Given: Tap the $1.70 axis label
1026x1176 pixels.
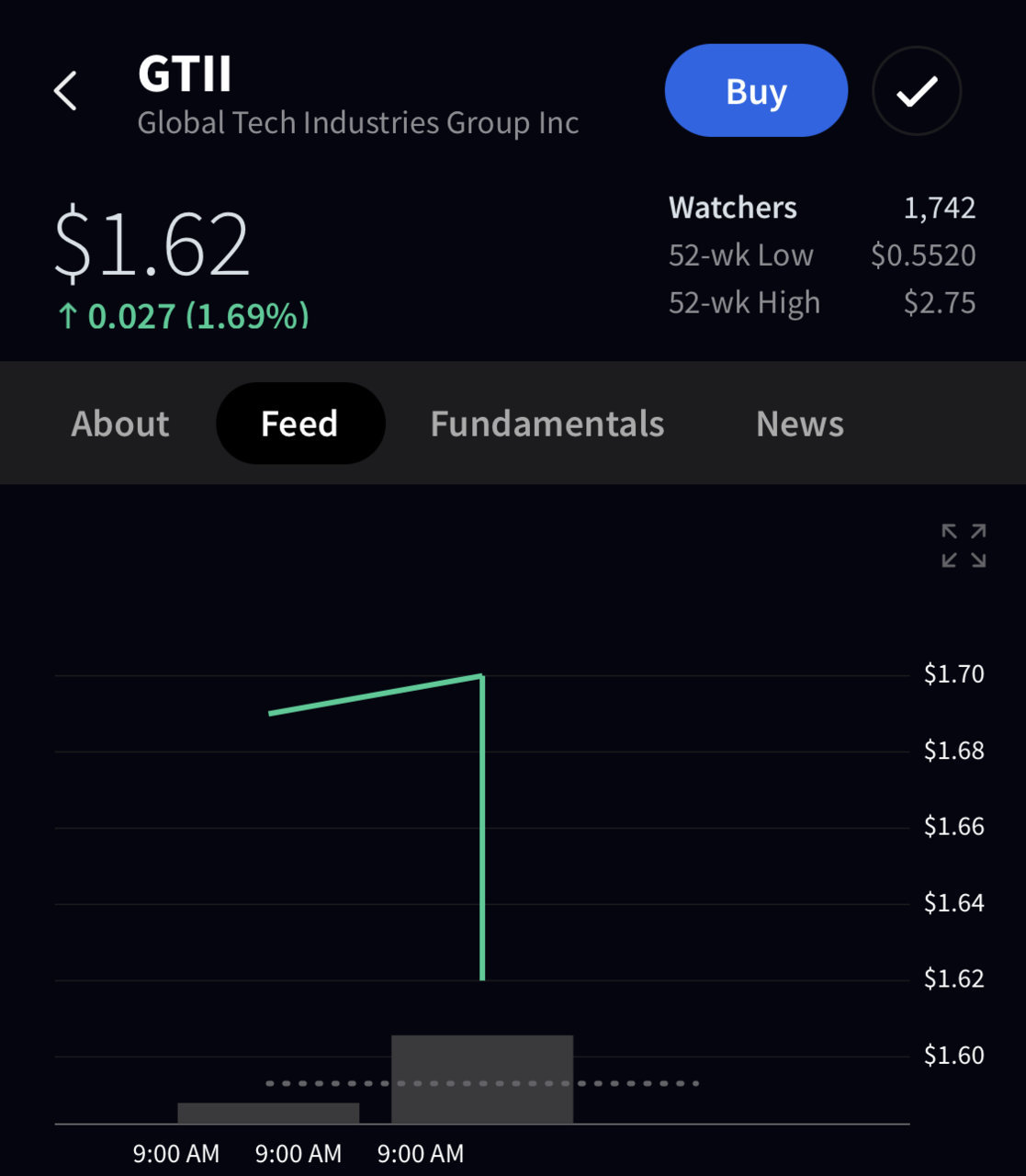Looking at the screenshot, I should coord(953,674).
